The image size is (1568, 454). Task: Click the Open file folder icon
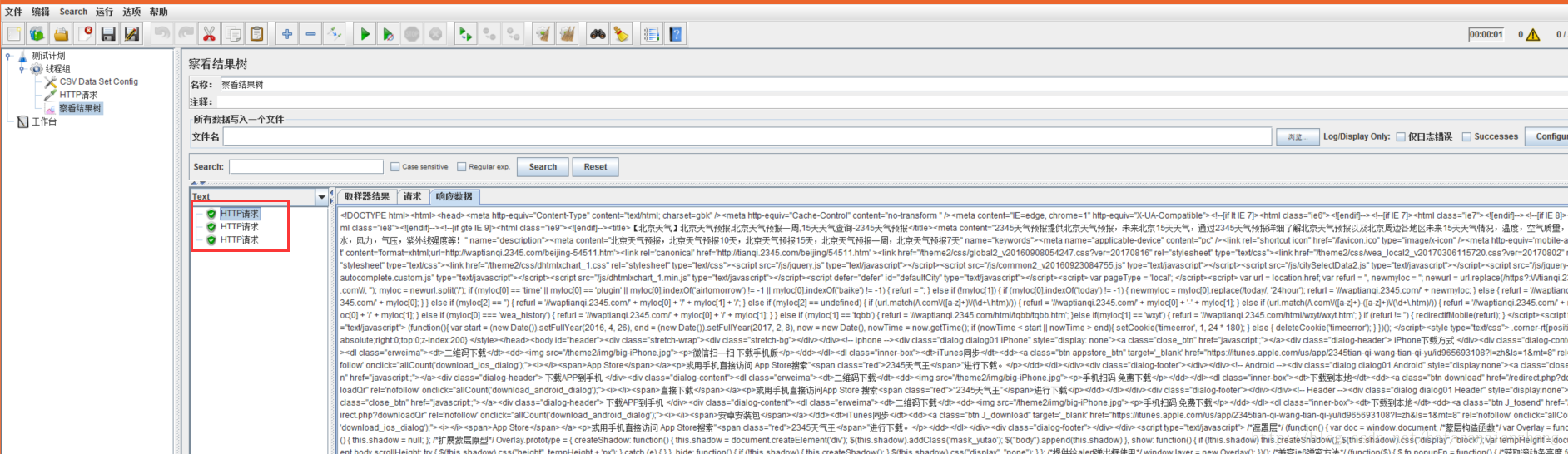[x=61, y=34]
